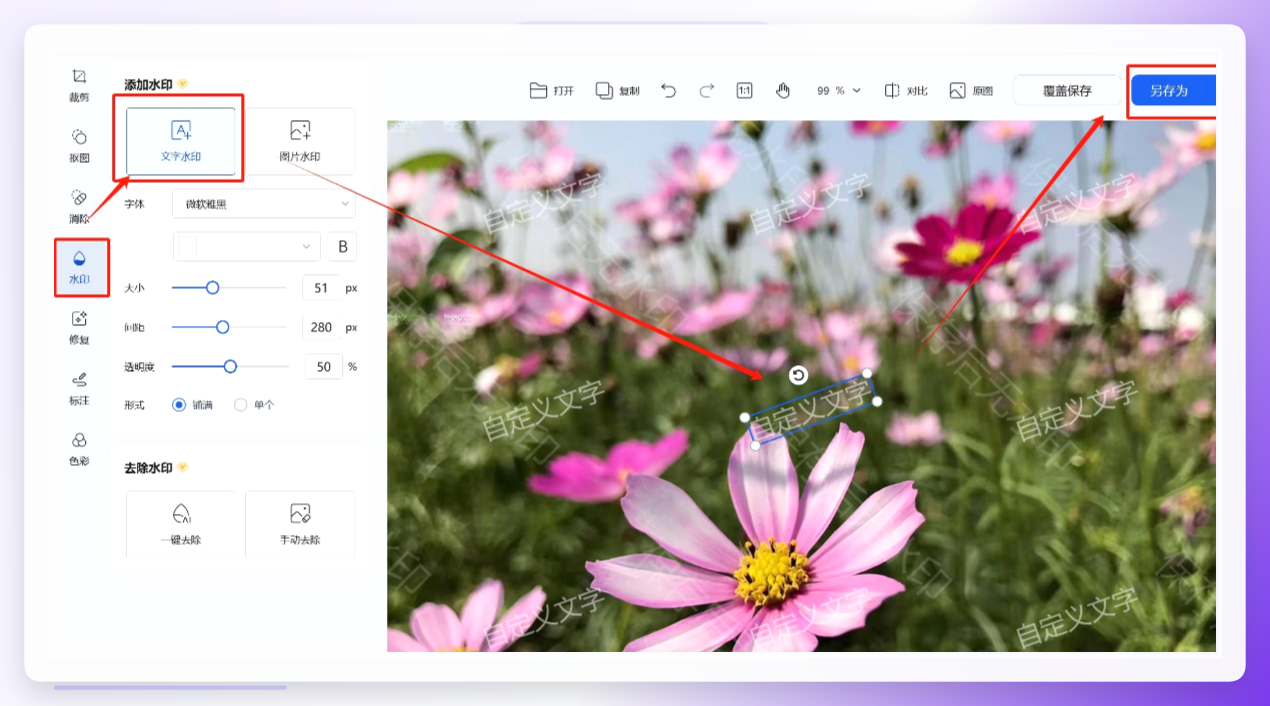Select the 修复 repair tool
This screenshot has height=706, width=1270.
(79, 327)
